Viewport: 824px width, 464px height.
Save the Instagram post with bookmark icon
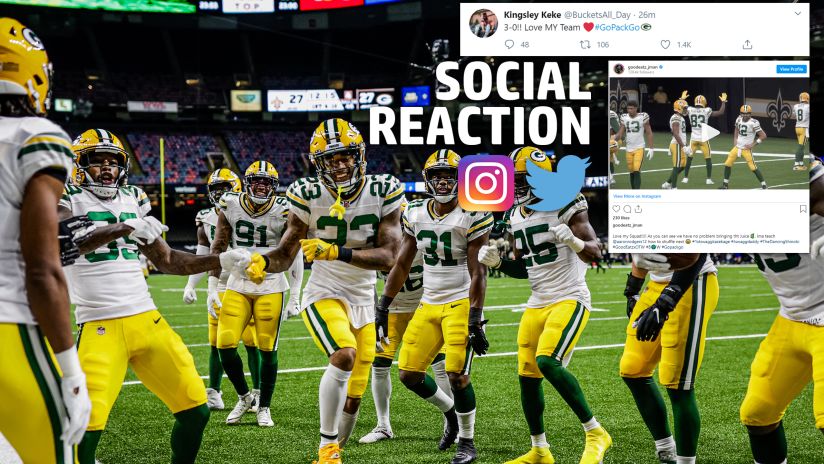[802, 209]
